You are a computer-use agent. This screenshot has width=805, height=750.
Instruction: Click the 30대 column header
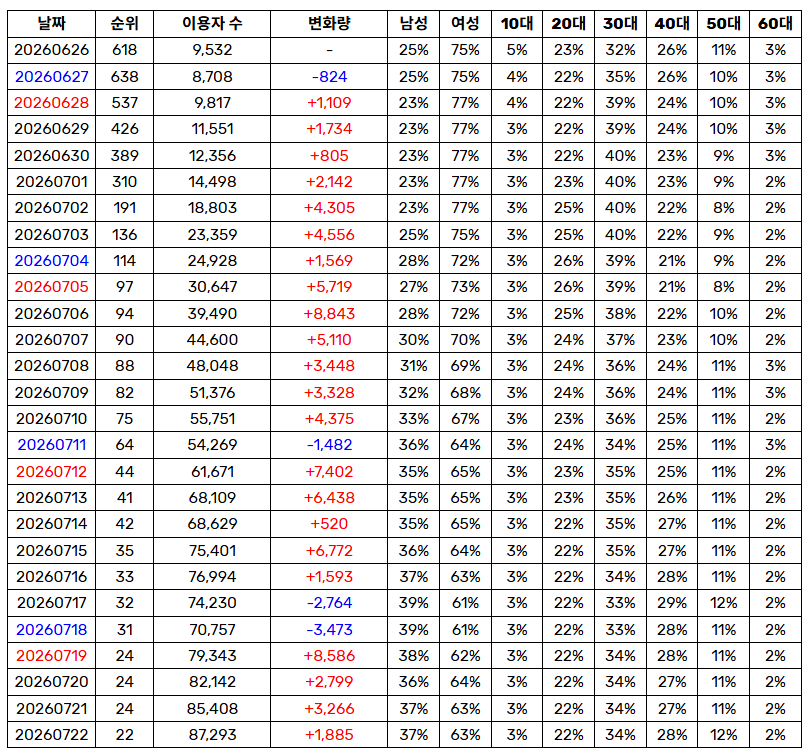coord(620,24)
